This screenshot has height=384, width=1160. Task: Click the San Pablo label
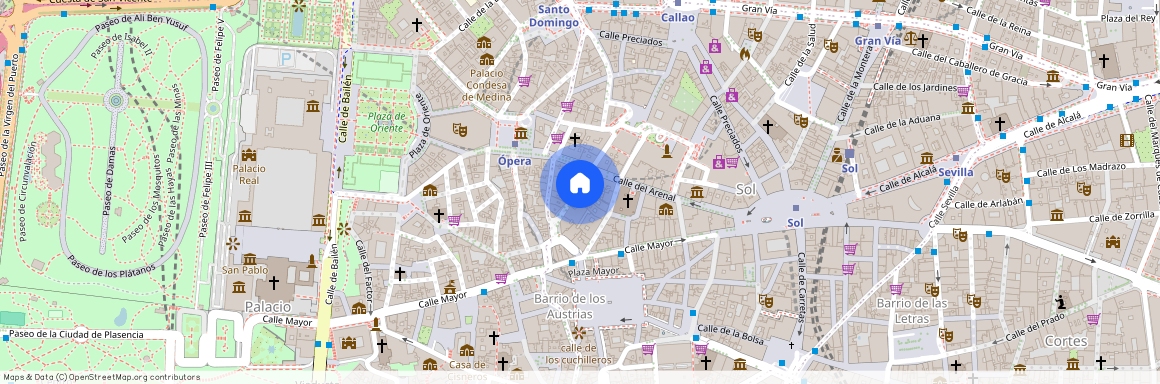[x=245, y=270]
